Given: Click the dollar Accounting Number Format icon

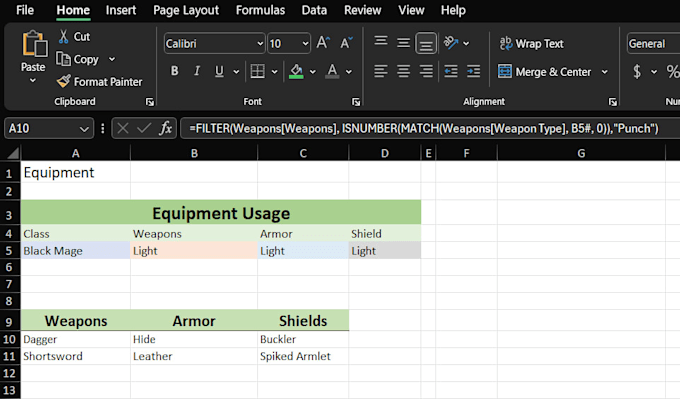Looking at the screenshot, I should (x=637, y=71).
